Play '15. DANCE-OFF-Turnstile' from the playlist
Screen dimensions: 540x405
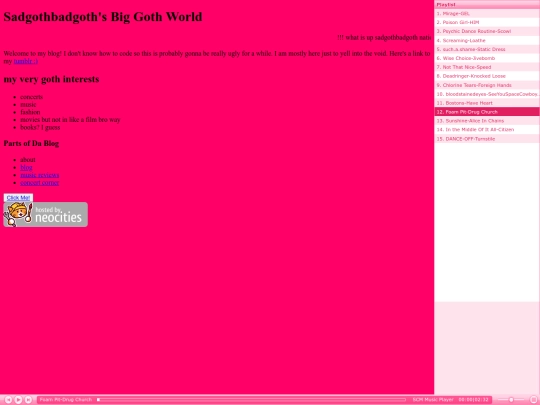[x=487, y=139]
